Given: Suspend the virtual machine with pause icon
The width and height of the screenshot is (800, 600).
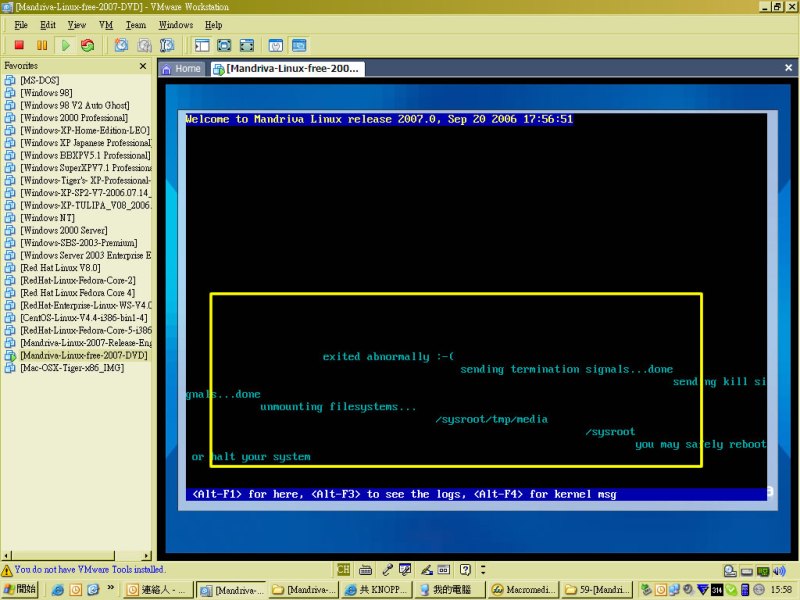Looking at the screenshot, I should (x=42, y=45).
